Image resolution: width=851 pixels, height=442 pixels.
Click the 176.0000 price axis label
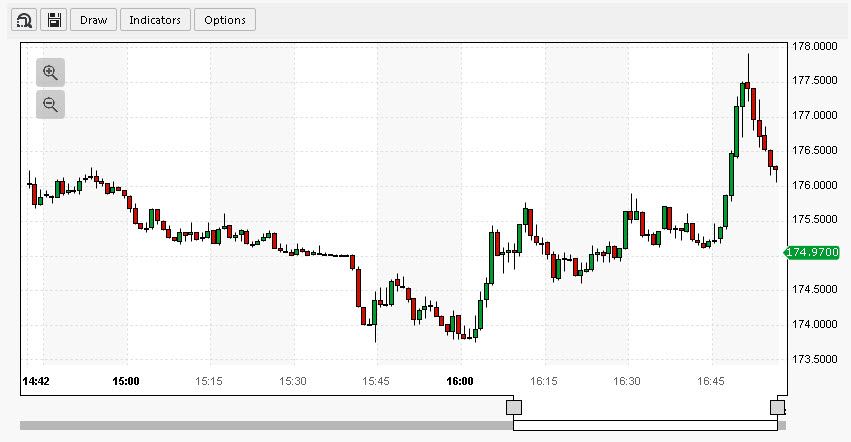point(814,185)
